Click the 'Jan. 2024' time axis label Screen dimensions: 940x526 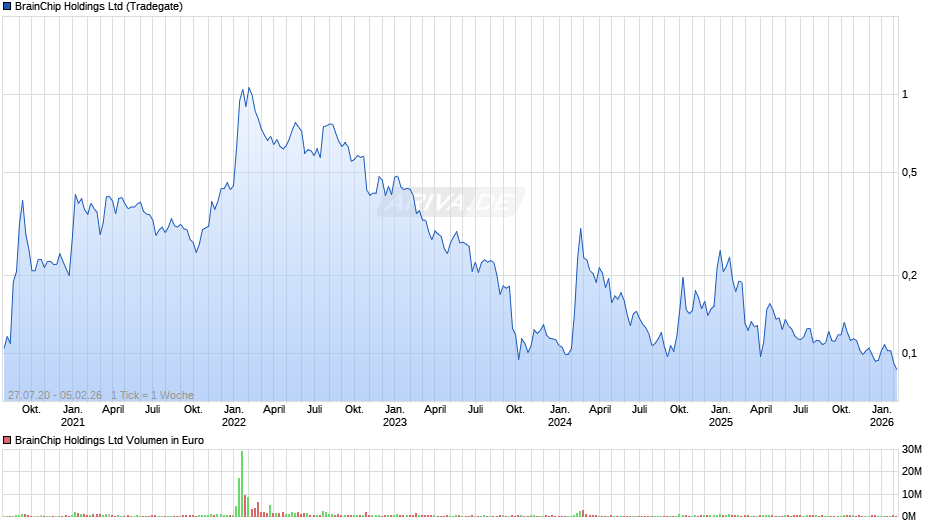tap(559, 416)
